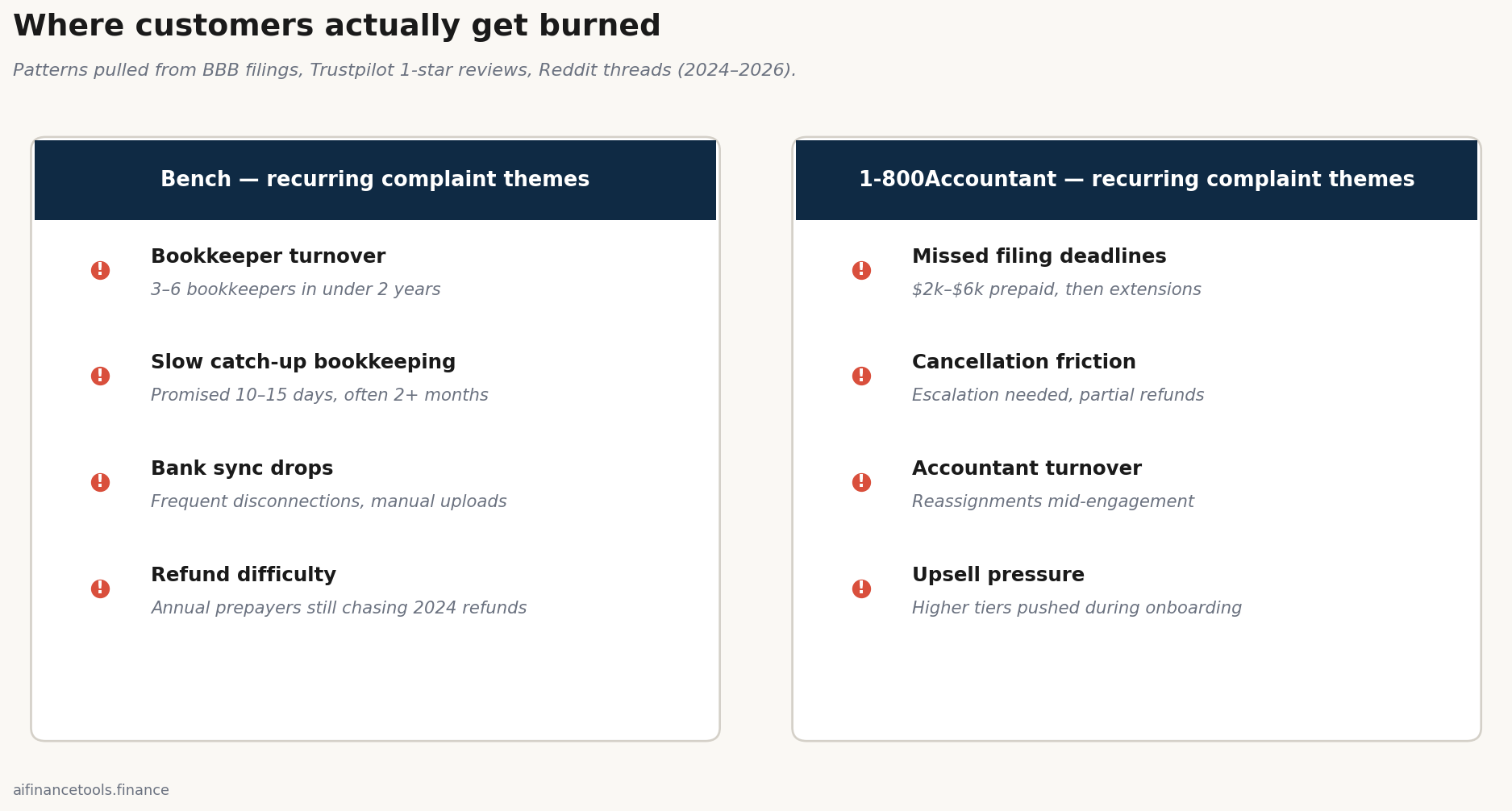Click the 'Bank sync drops' heading

242,470
